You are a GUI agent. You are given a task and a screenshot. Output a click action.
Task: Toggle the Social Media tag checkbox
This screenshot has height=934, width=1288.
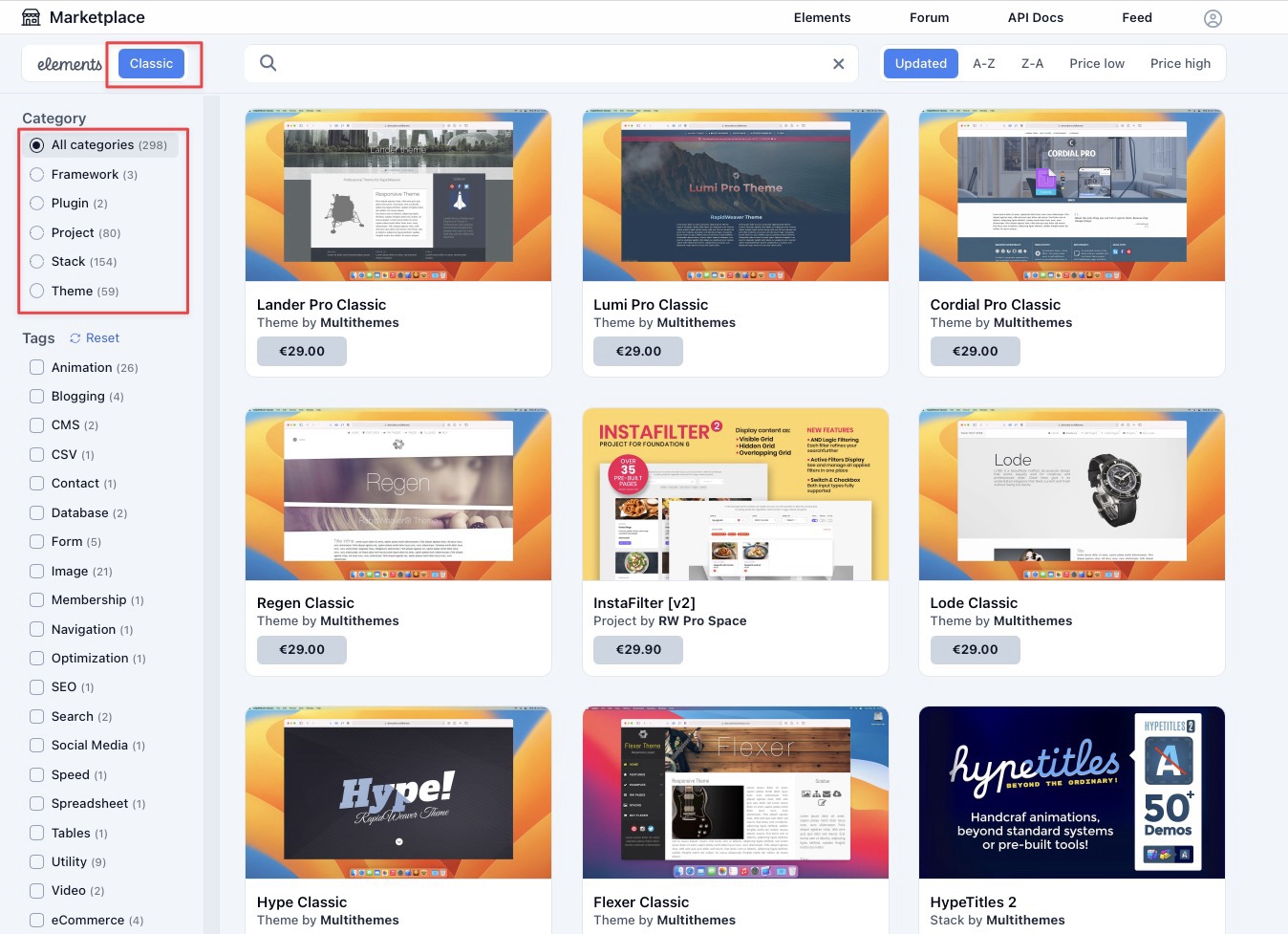coord(37,746)
